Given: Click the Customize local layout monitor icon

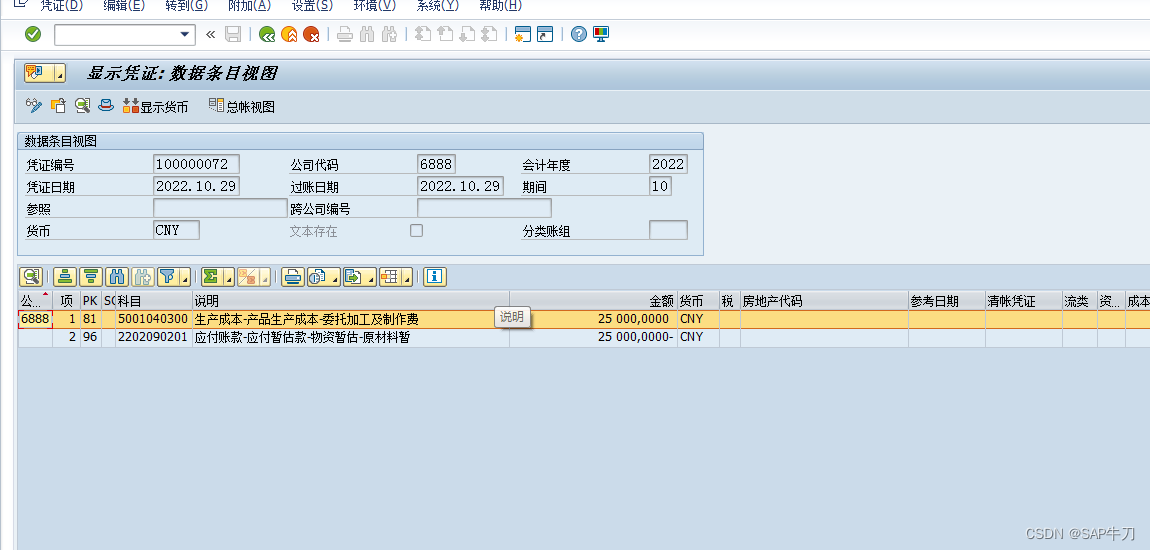Looking at the screenshot, I should [601, 34].
